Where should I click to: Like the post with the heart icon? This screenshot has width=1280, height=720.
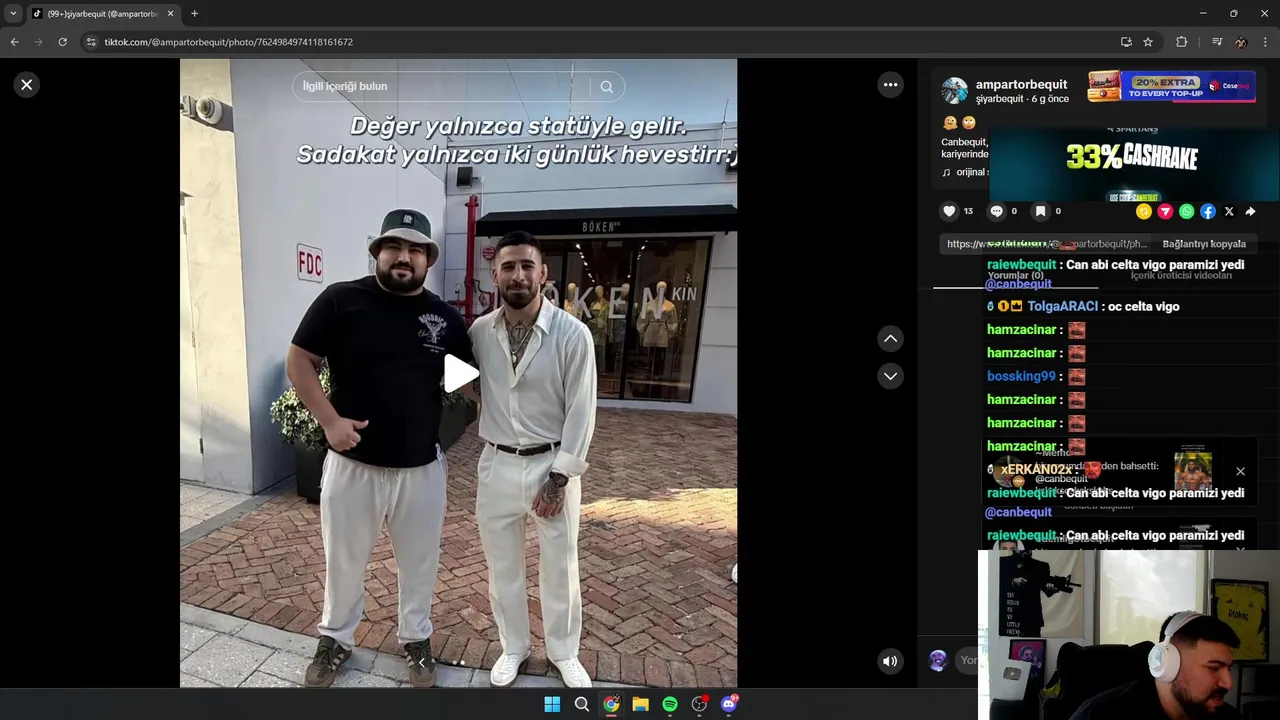point(949,211)
